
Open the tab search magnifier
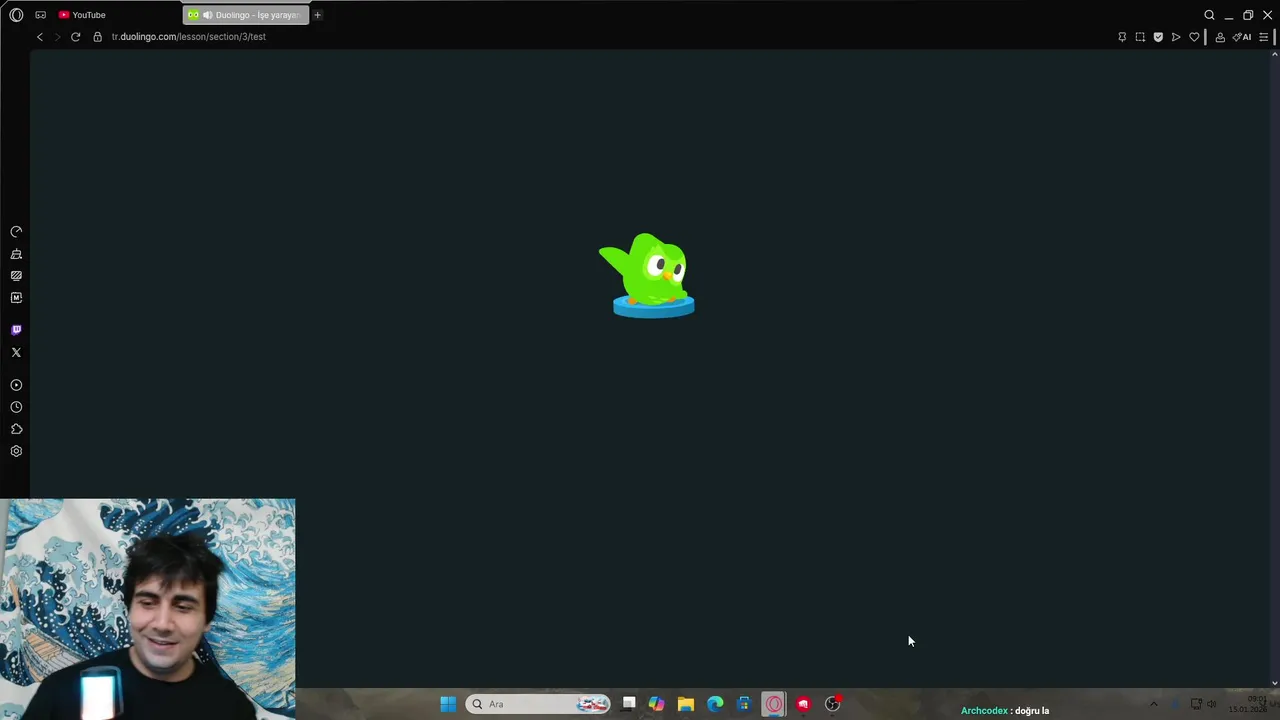1209,15
